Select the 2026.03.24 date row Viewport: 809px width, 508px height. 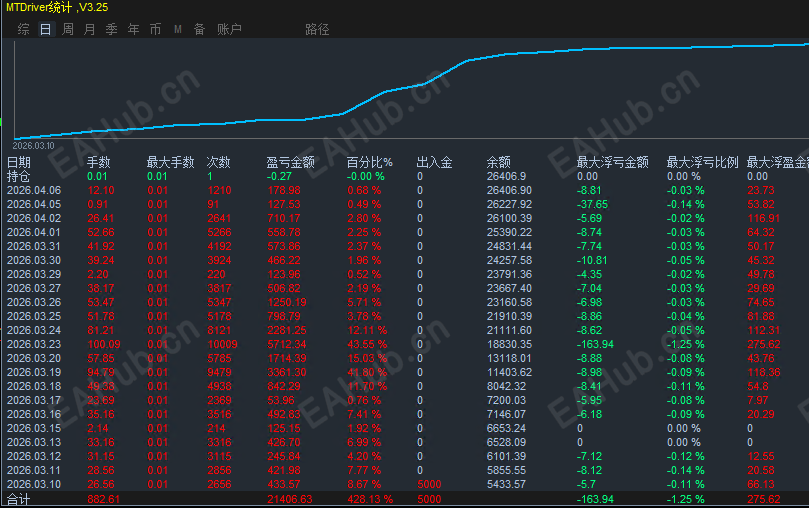(x=34, y=330)
